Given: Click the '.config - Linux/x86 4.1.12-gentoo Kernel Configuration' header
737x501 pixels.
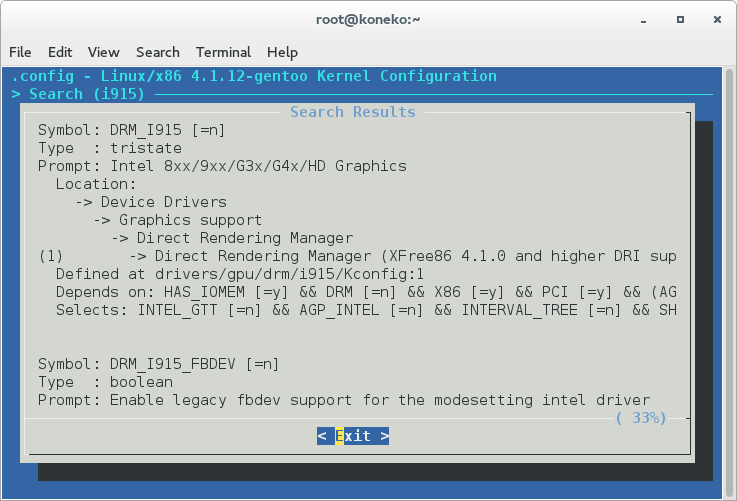Looking at the screenshot, I should (x=254, y=76).
